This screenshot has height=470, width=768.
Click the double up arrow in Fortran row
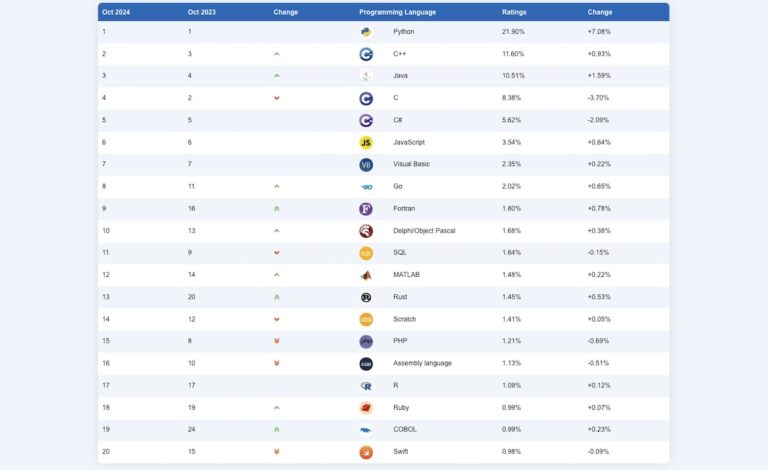point(277,209)
